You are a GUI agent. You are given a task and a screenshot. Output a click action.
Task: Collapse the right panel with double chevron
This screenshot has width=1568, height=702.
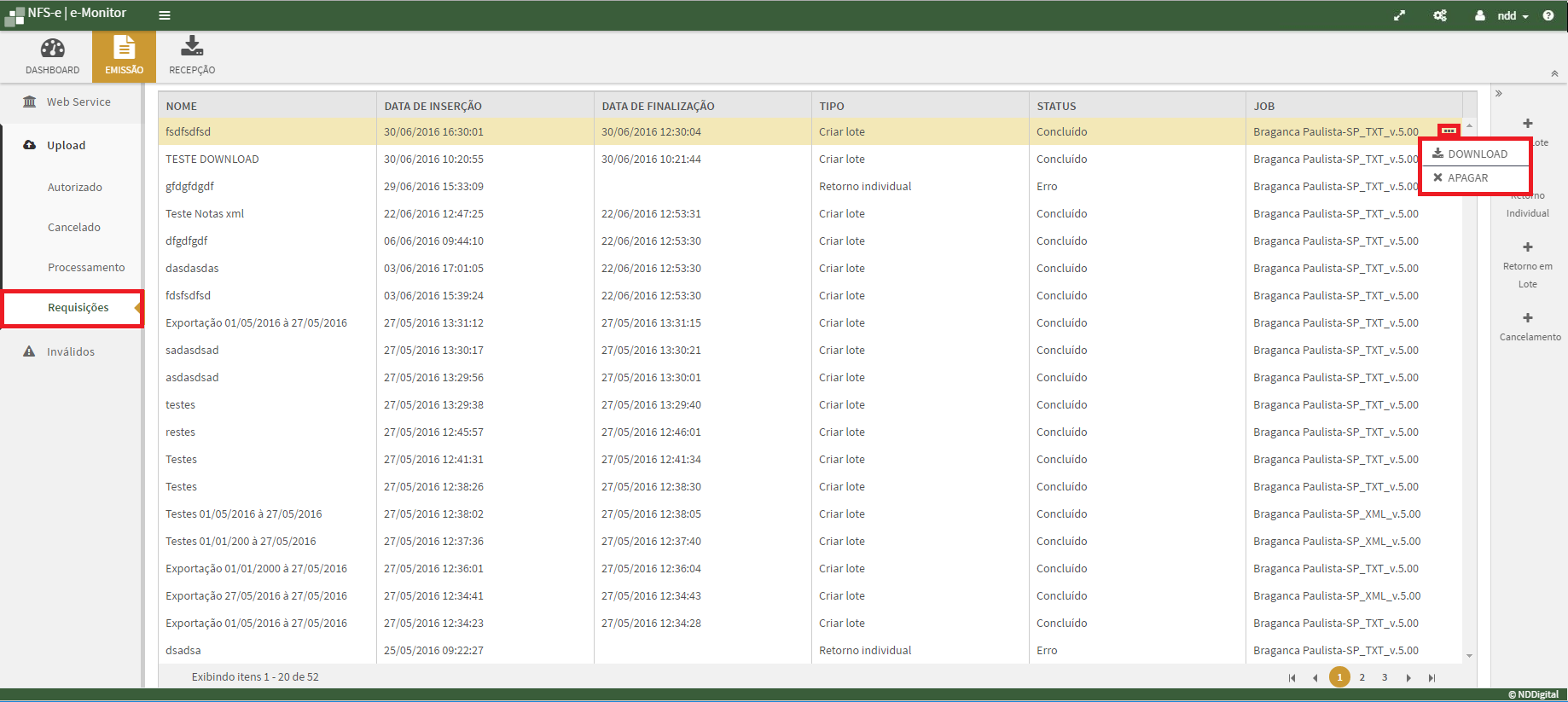[x=1499, y=94]
